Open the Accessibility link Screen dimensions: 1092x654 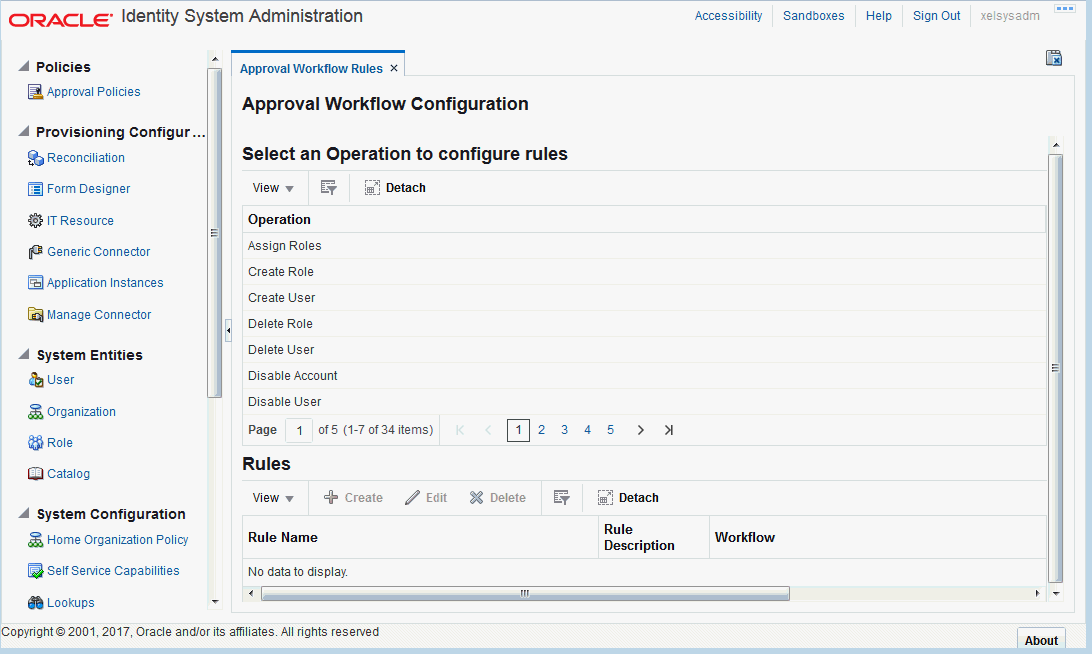pyautogui.click(x=728, y=15)
